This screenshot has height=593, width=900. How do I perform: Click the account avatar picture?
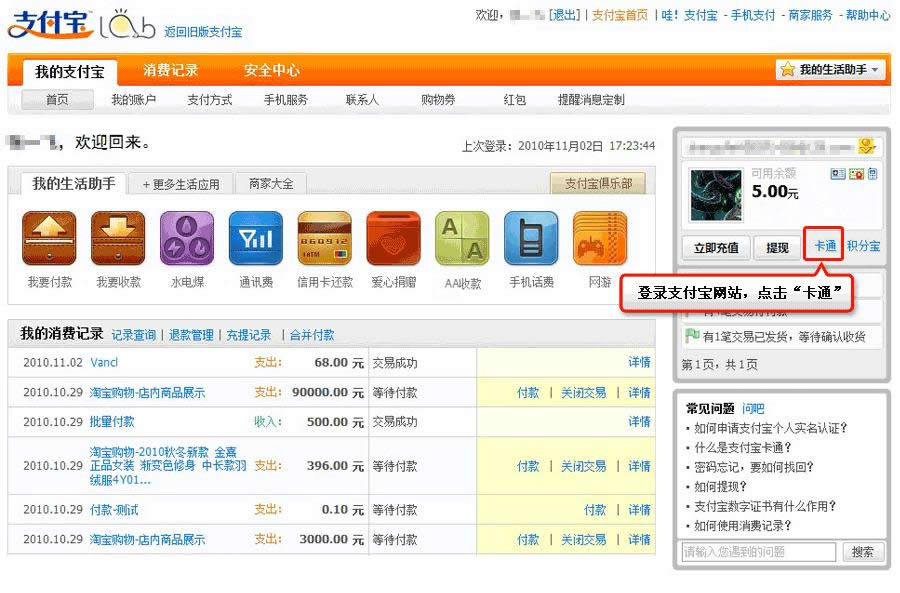pyautogui.click(x=716, y=195)
